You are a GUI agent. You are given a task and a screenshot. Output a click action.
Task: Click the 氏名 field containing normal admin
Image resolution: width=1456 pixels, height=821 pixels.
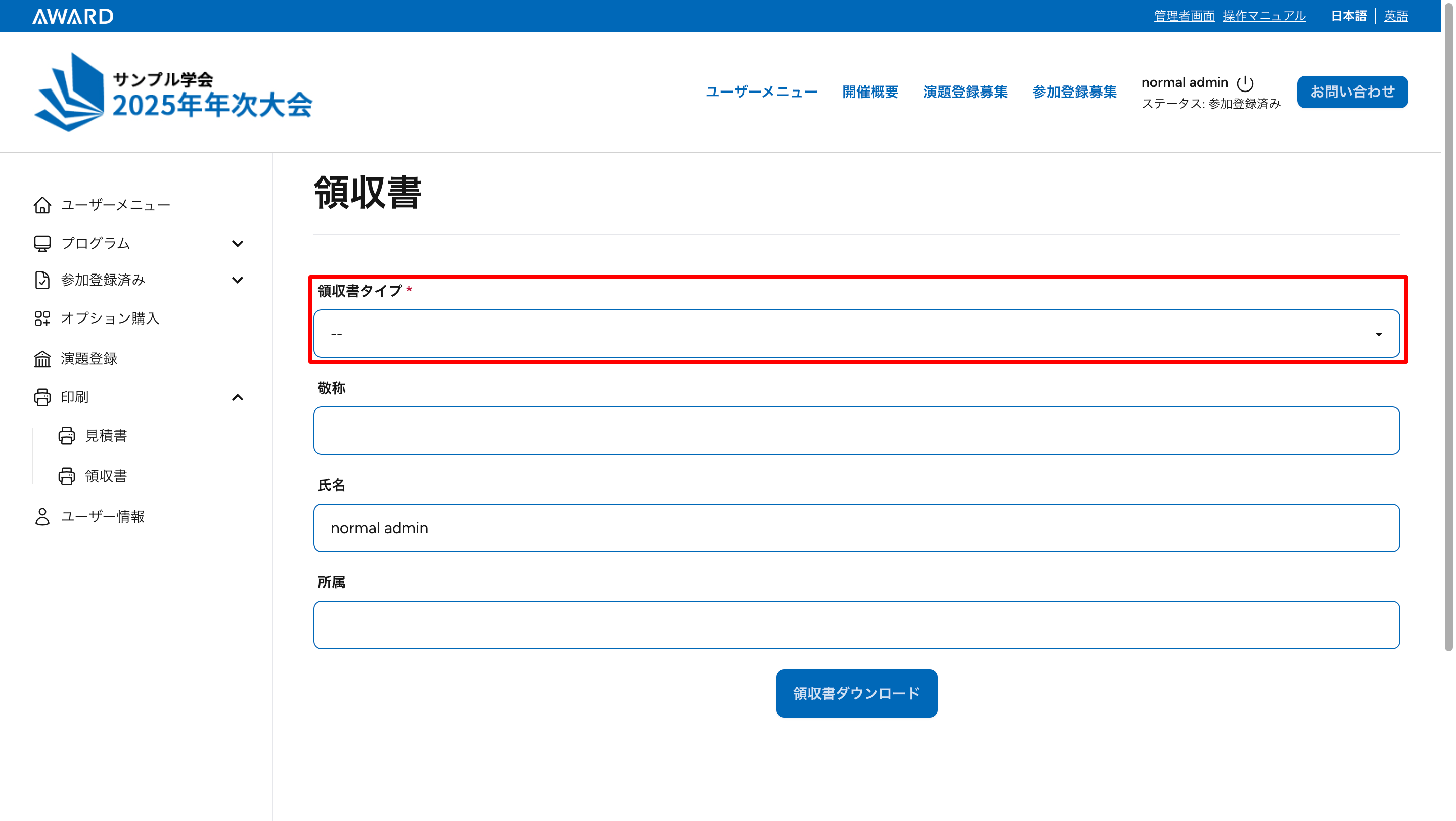[x=856, y=528]
